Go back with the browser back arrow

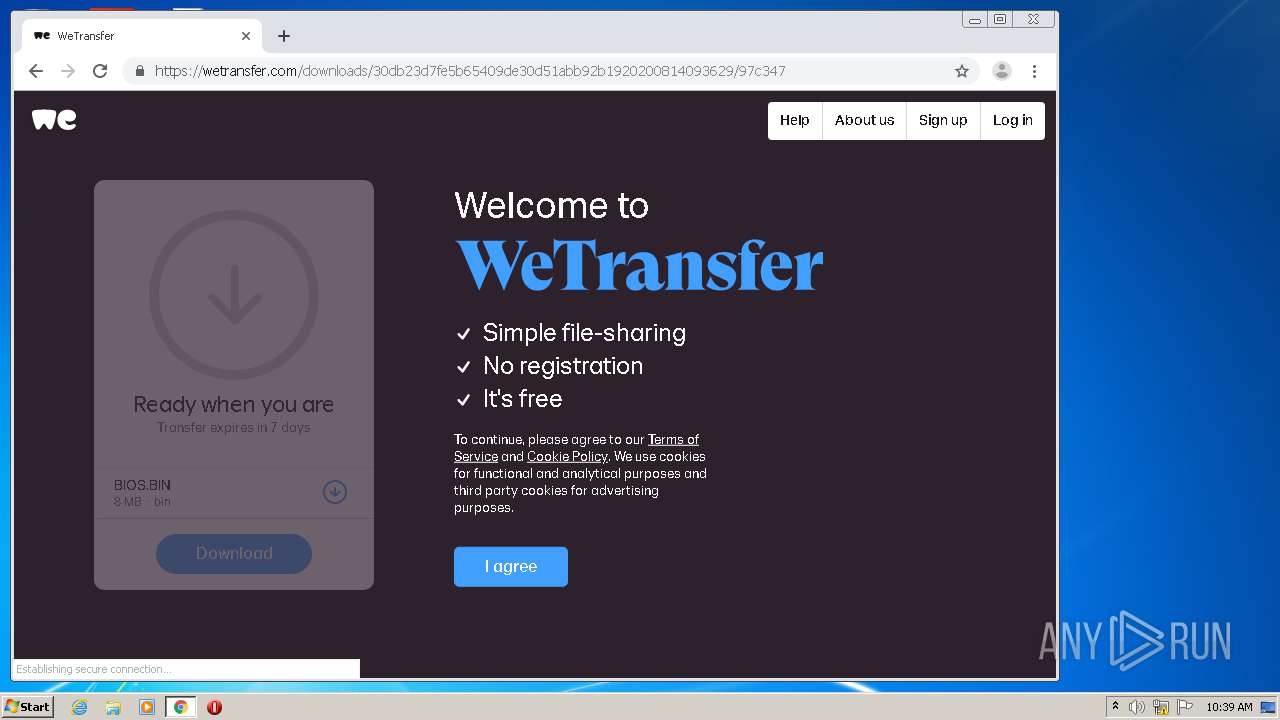36,71
